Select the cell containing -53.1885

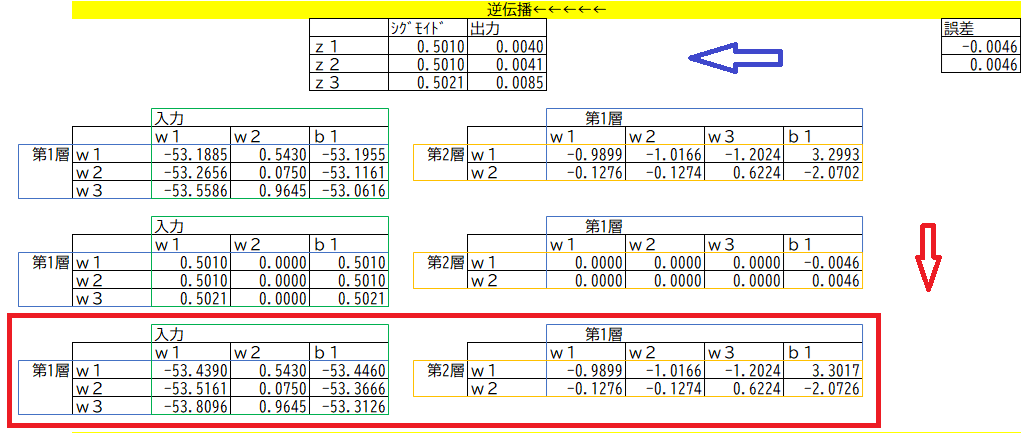(x=190, y=154)
